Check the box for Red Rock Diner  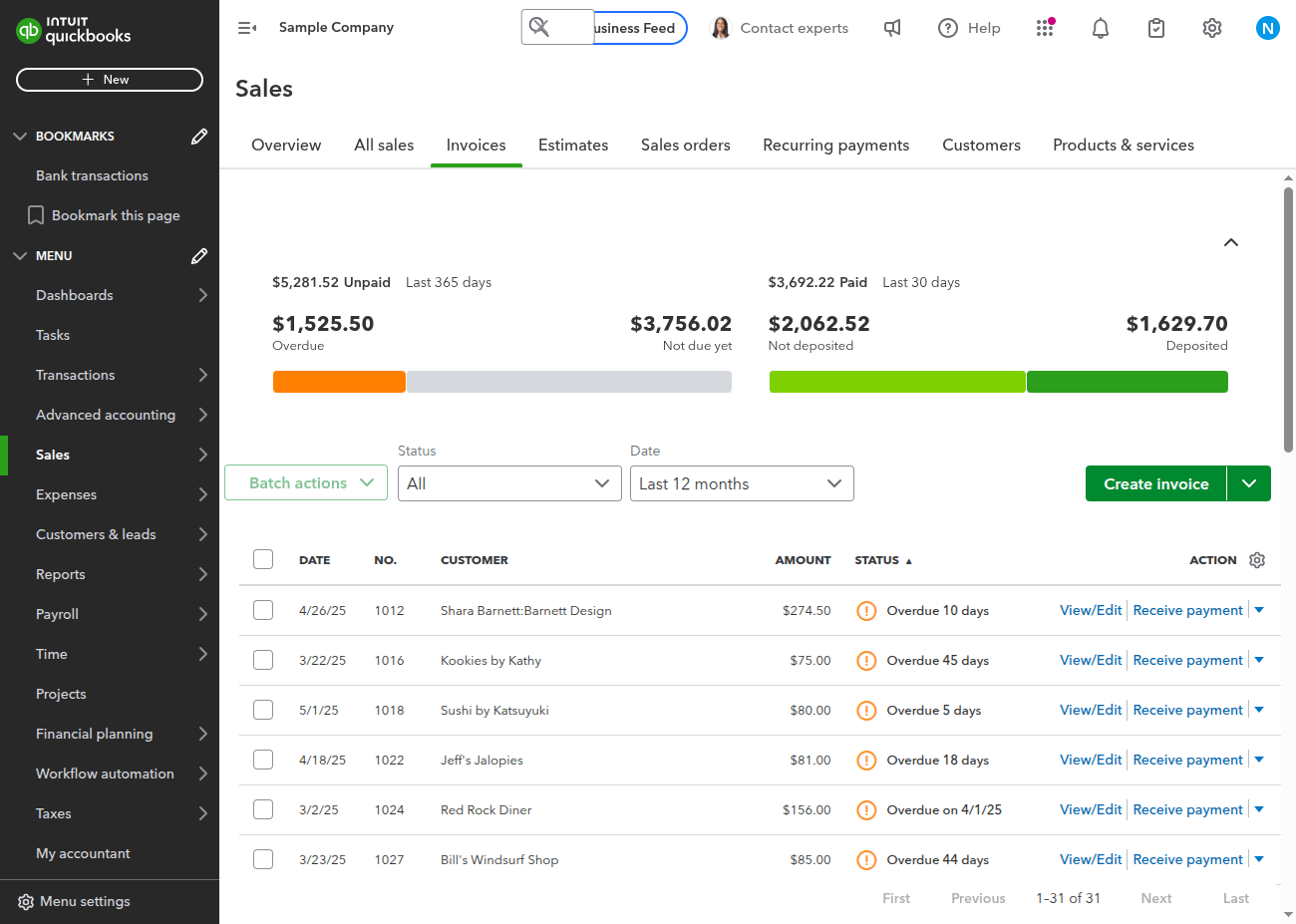tap(263, 809)
